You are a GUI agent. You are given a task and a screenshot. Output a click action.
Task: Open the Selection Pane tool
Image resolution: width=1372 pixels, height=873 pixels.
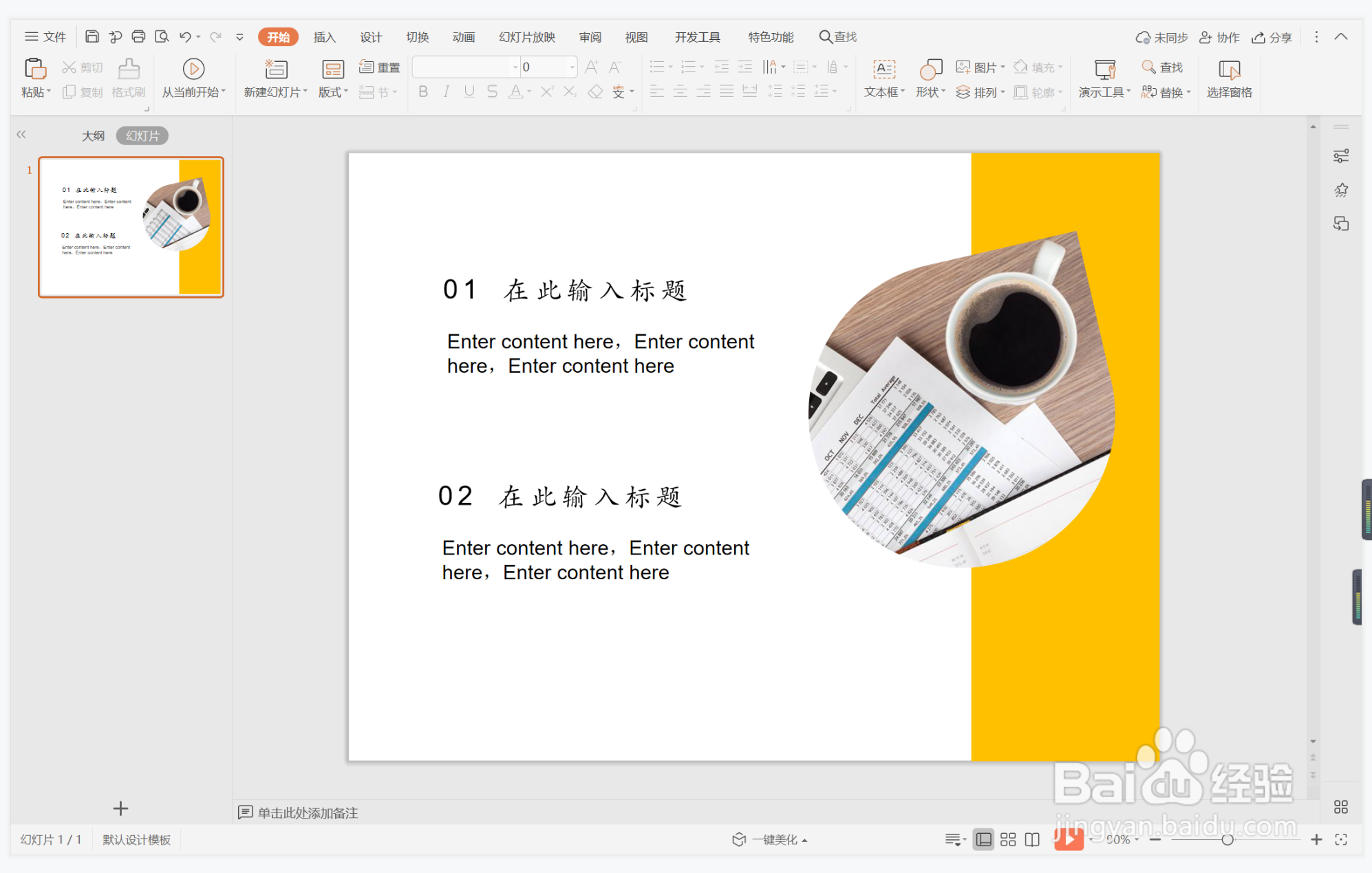[x=1229, y=69]
